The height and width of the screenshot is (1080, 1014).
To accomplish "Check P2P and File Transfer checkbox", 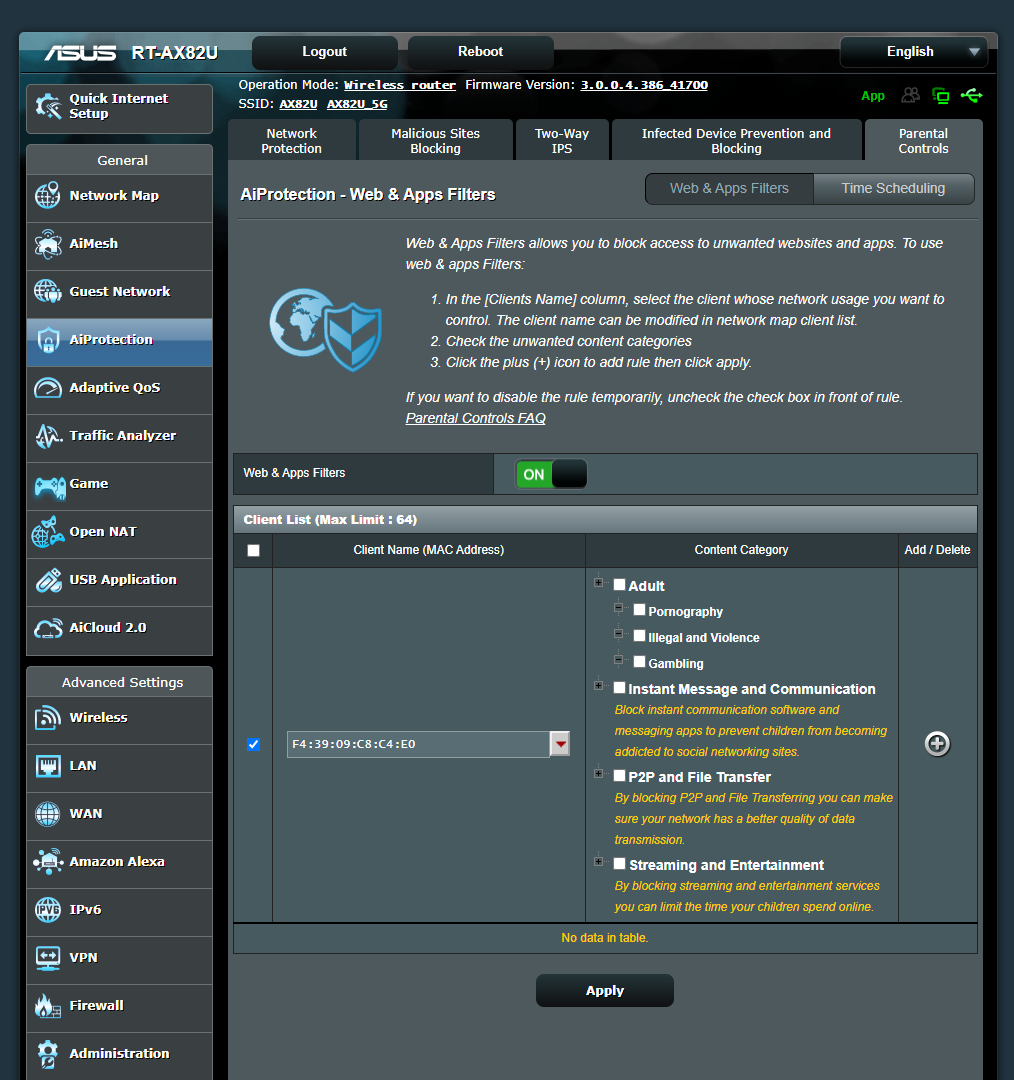I will click(619, 776).
